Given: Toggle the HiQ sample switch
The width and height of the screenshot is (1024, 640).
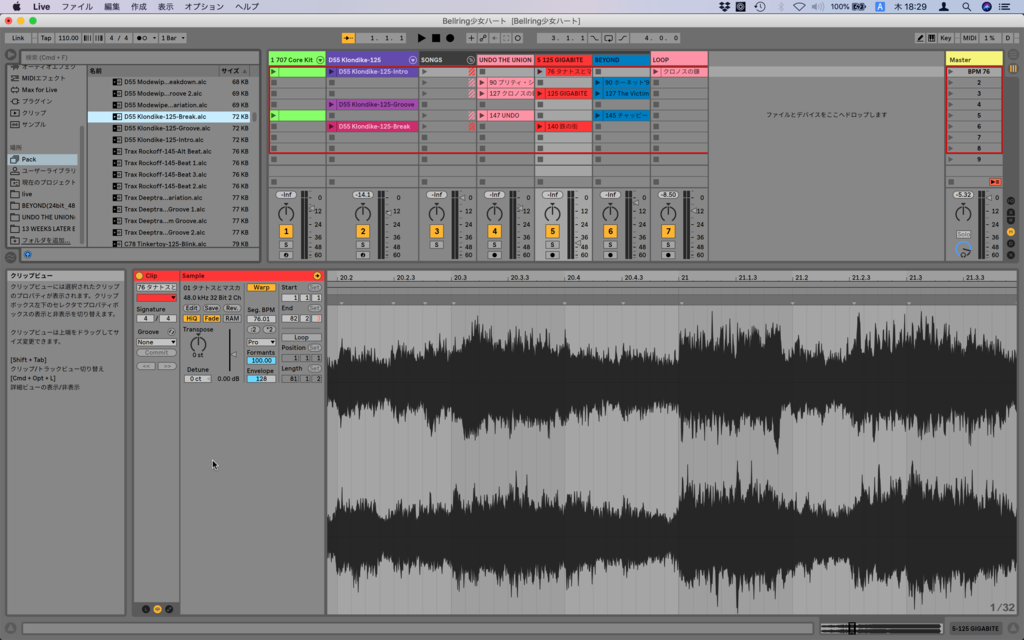Looking at the screenshot, I should tap(191, 319).
